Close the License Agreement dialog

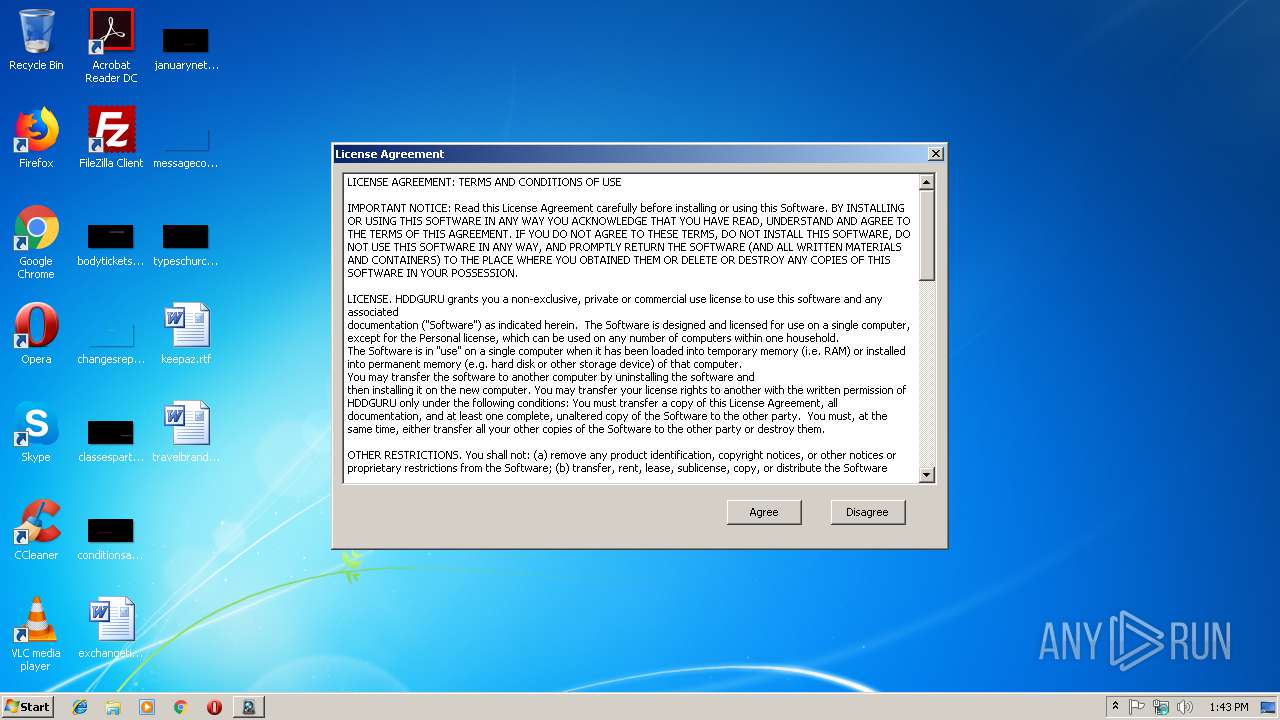click(935, 154)
